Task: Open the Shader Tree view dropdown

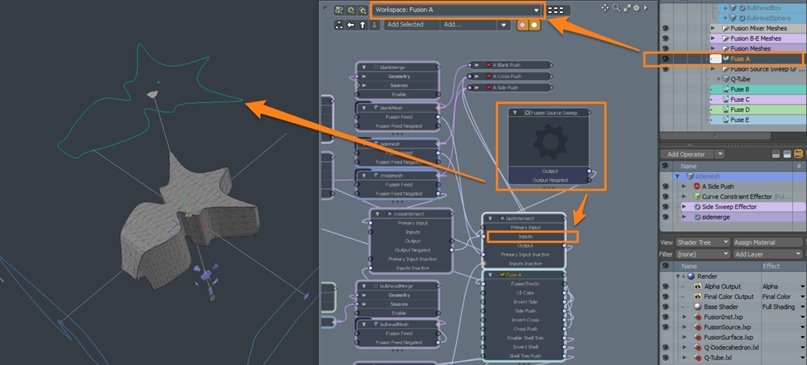Action: tap(703, 242)
